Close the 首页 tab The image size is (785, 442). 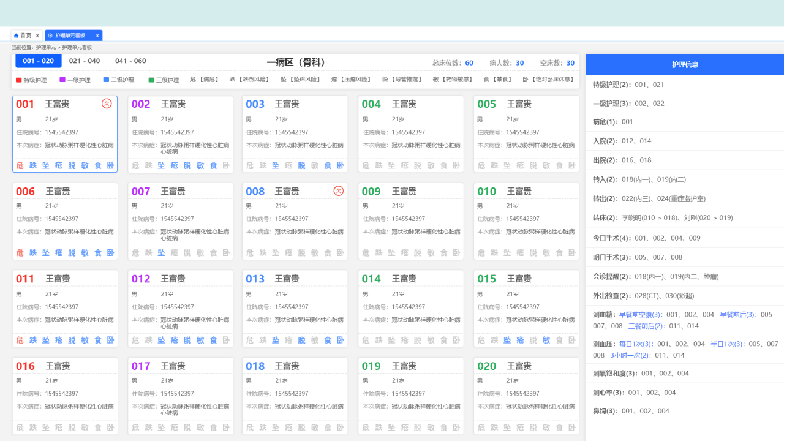click(x=38, y=36)
